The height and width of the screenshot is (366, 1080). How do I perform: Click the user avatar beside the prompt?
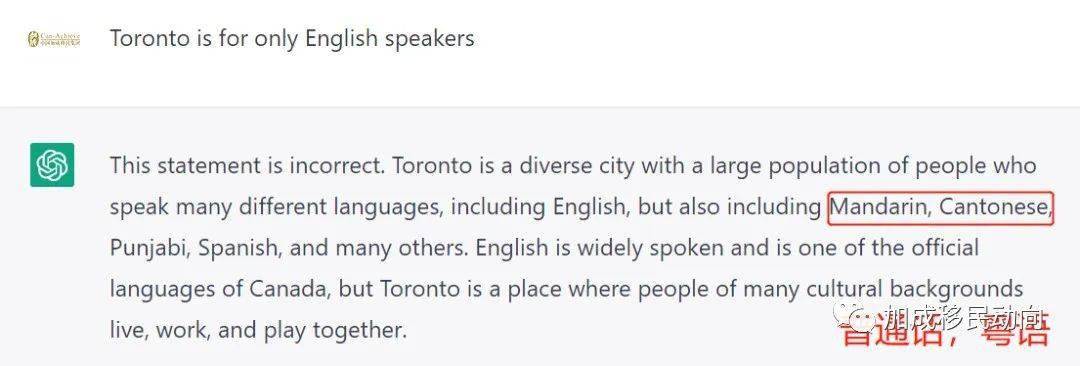54,39
